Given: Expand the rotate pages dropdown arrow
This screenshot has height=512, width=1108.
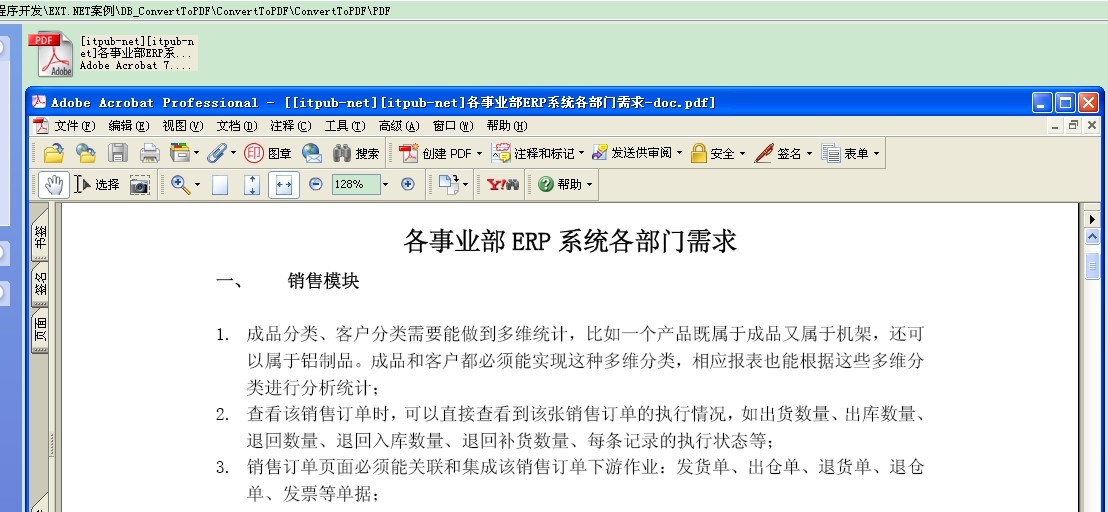Looking at the screenshot, I should pos(466,185).
